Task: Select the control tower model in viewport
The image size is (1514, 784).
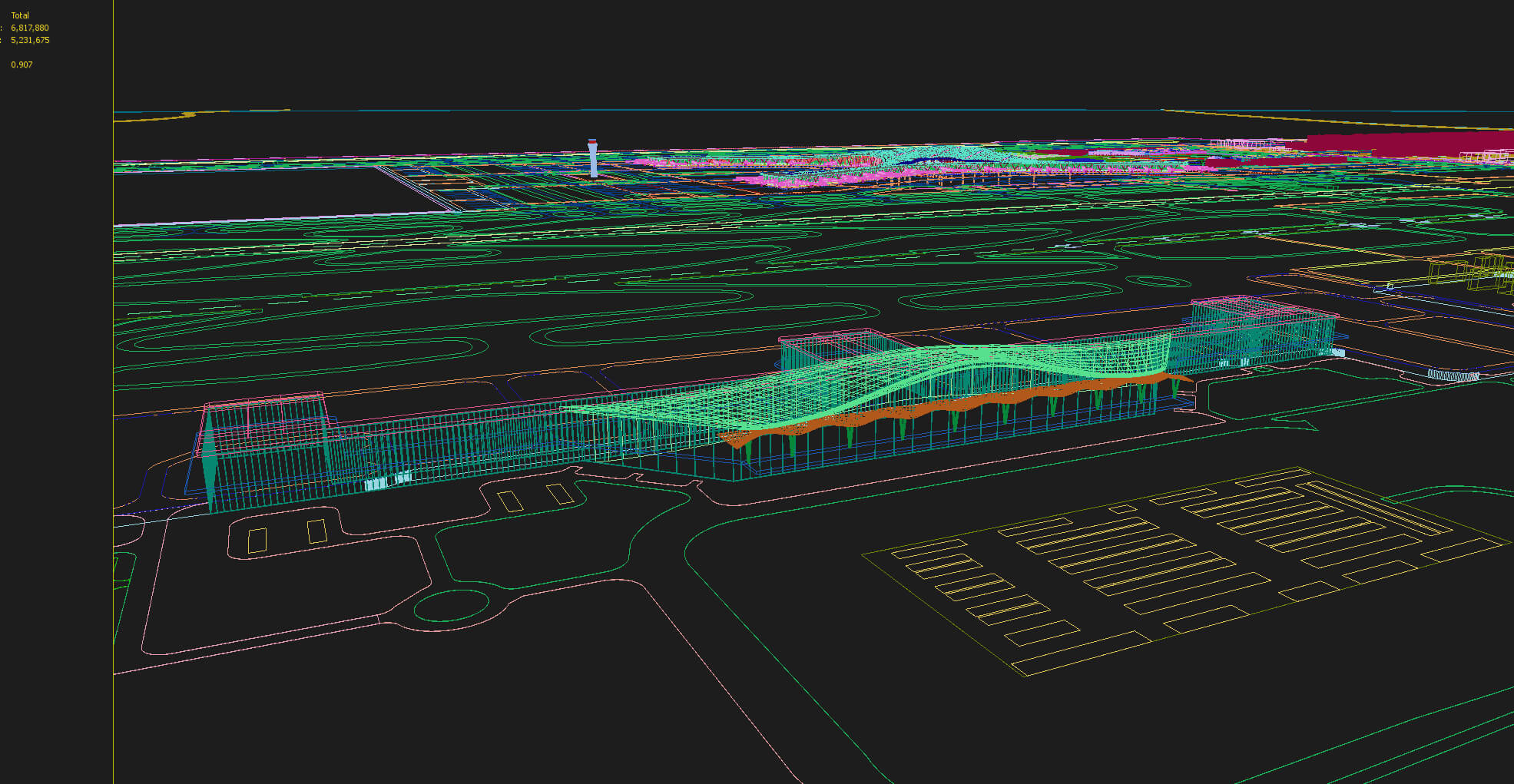Action: click(592, 158)
